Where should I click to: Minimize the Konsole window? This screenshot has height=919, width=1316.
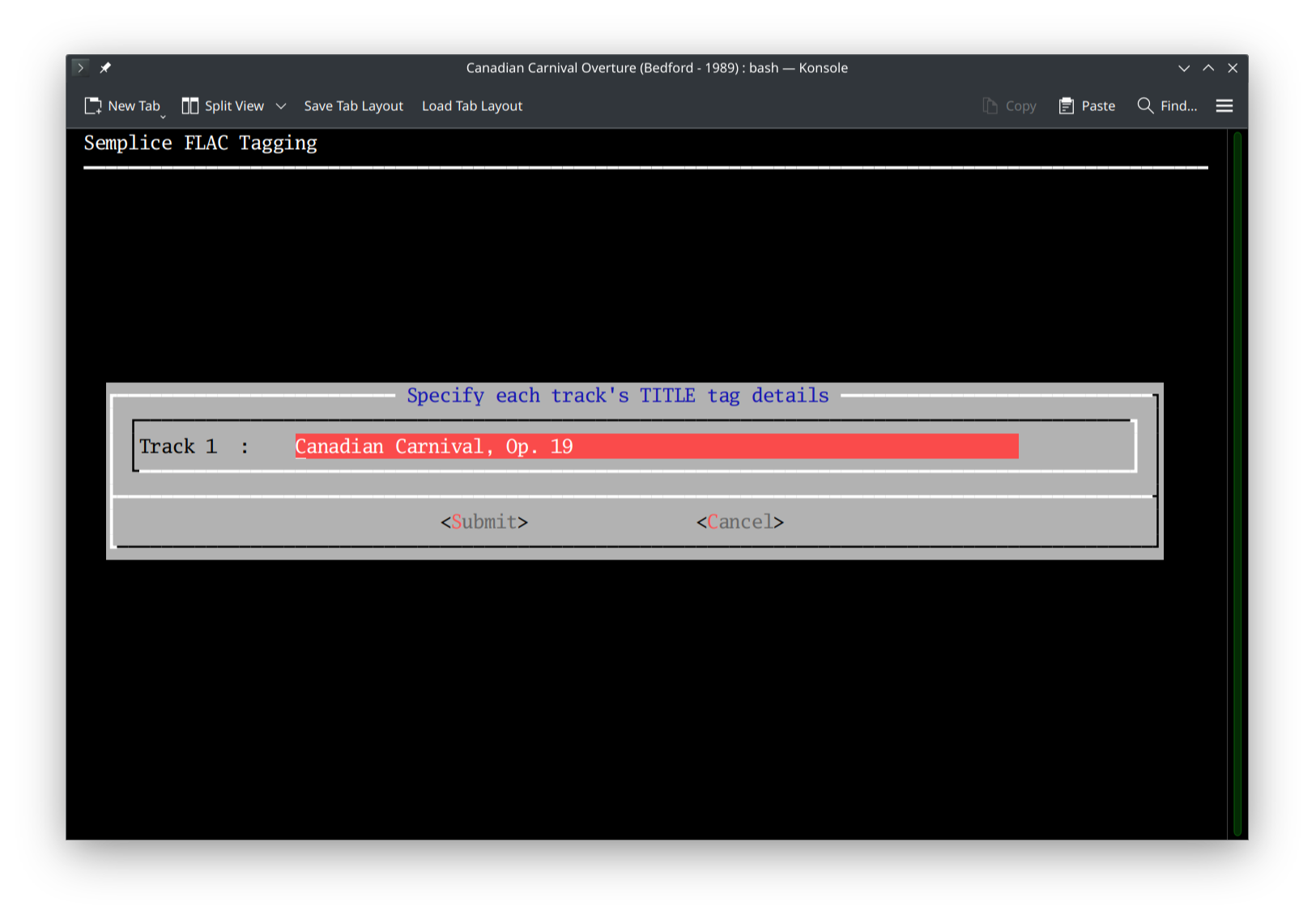coord(1184,68)
